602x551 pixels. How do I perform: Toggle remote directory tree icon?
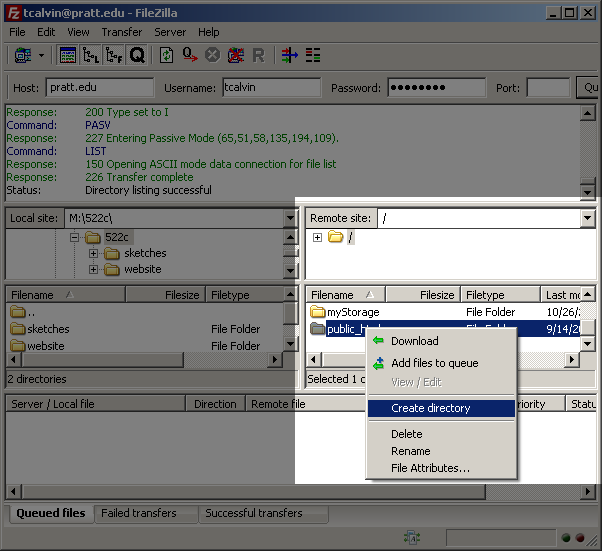tap(114, 56)
